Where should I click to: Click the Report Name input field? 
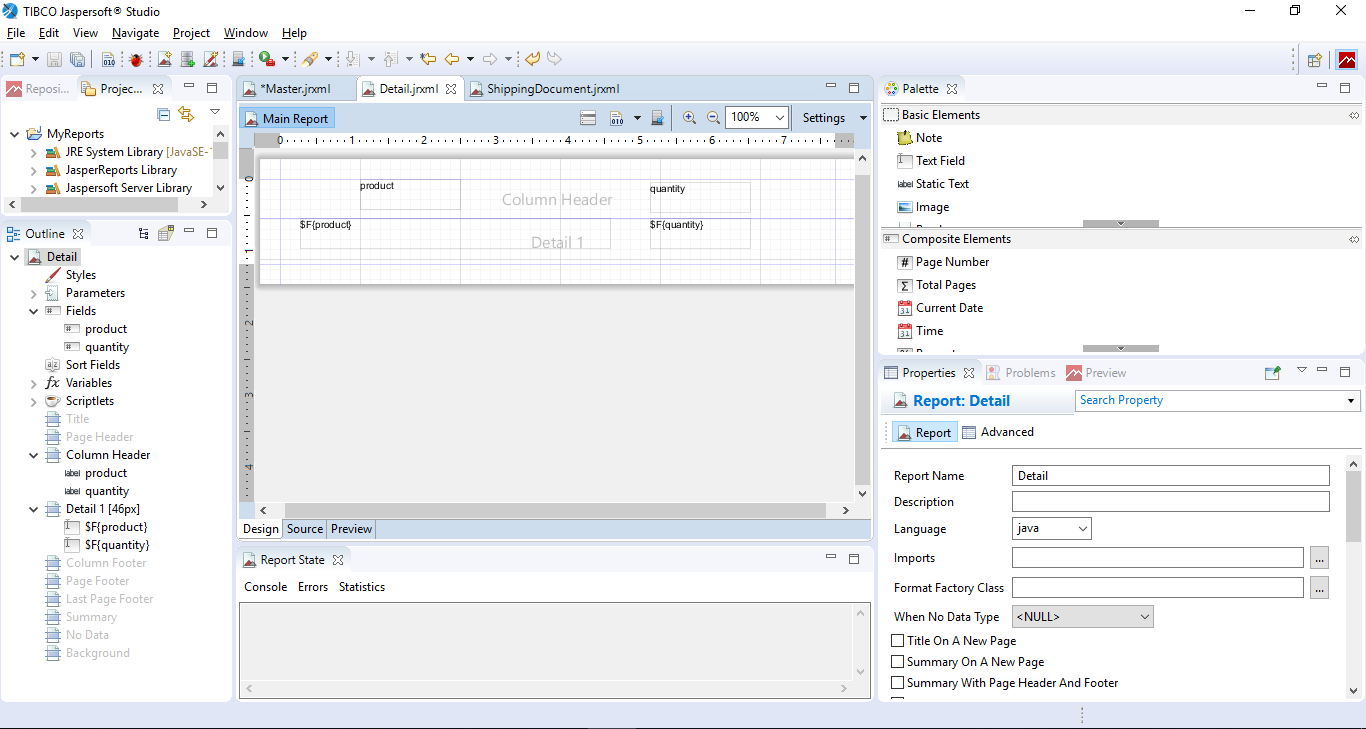coord(1170,475)
